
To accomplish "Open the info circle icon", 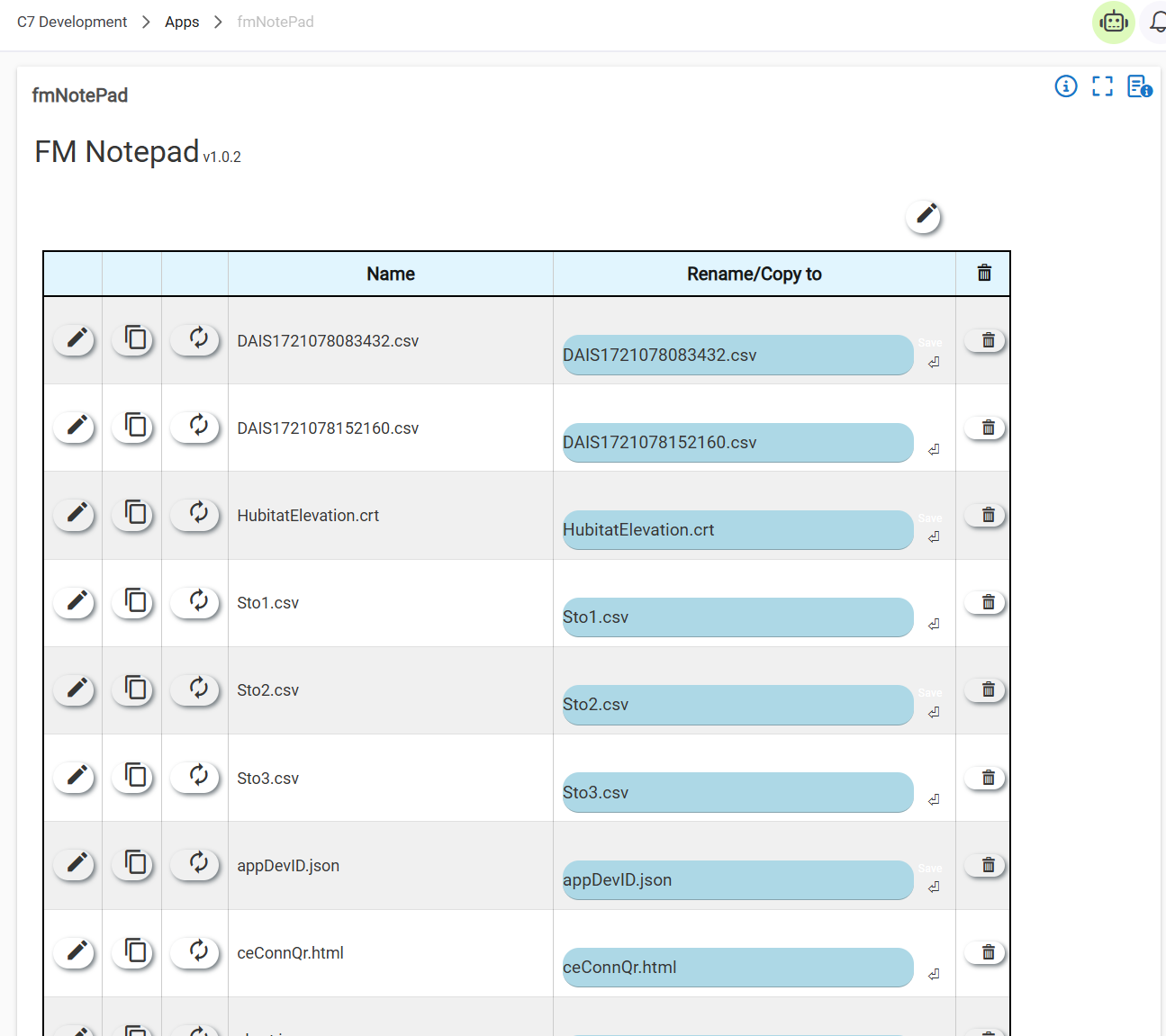I will [1065, 86].
